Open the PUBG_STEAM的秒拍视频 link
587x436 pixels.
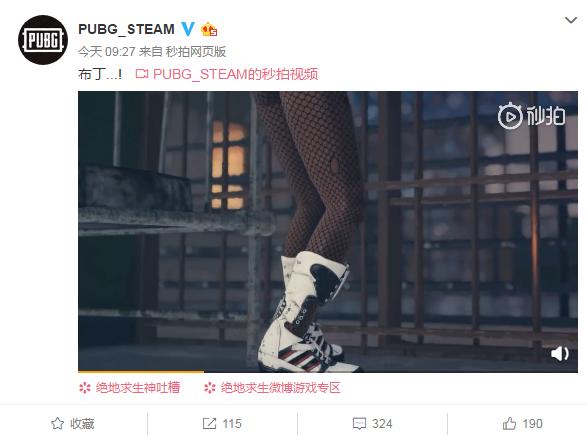[235, 74]
